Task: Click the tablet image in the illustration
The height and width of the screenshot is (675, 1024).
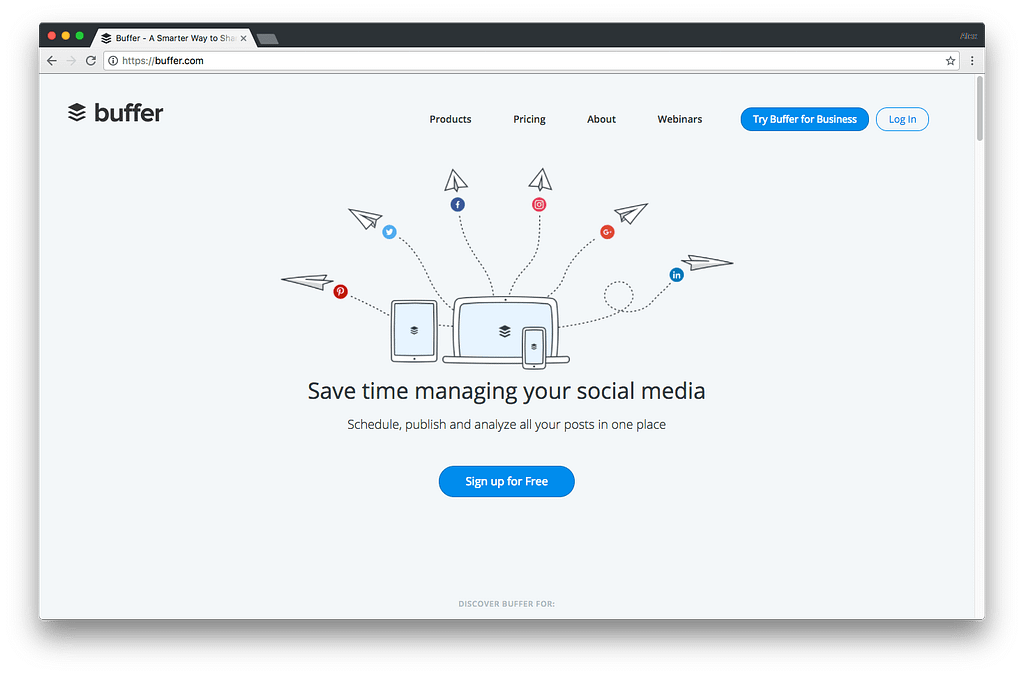Action: [x=414, y=331]
